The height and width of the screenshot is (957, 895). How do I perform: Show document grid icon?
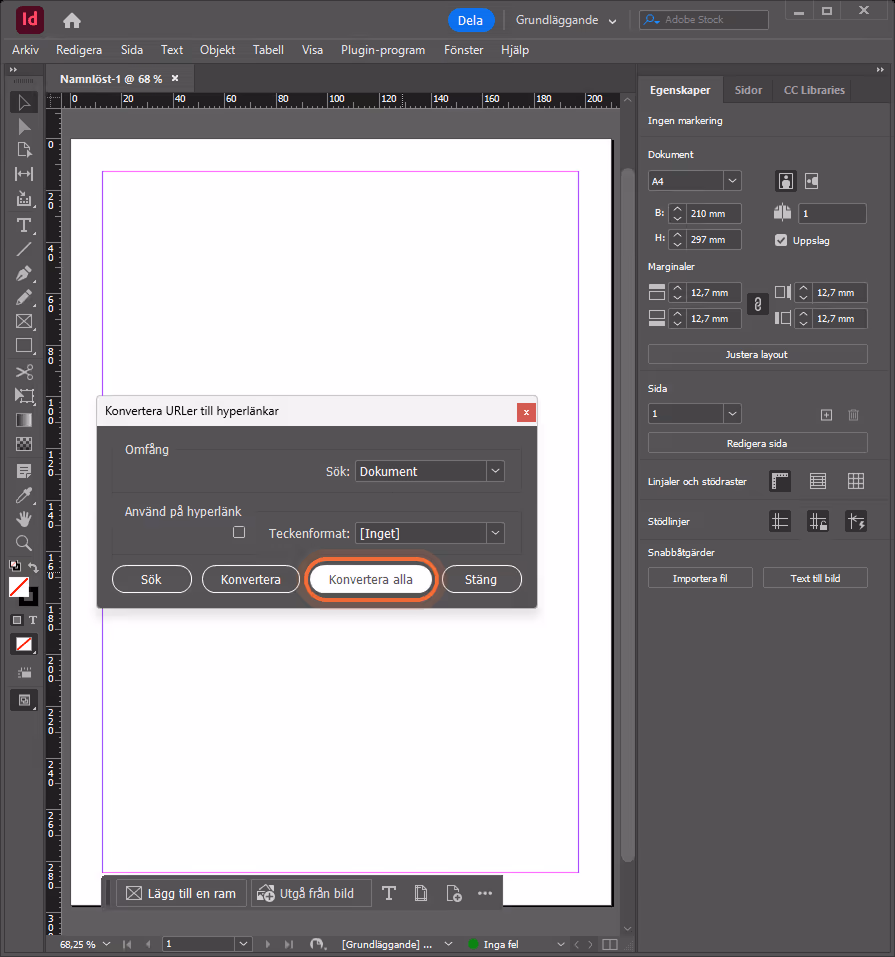(x=856, y=481)
